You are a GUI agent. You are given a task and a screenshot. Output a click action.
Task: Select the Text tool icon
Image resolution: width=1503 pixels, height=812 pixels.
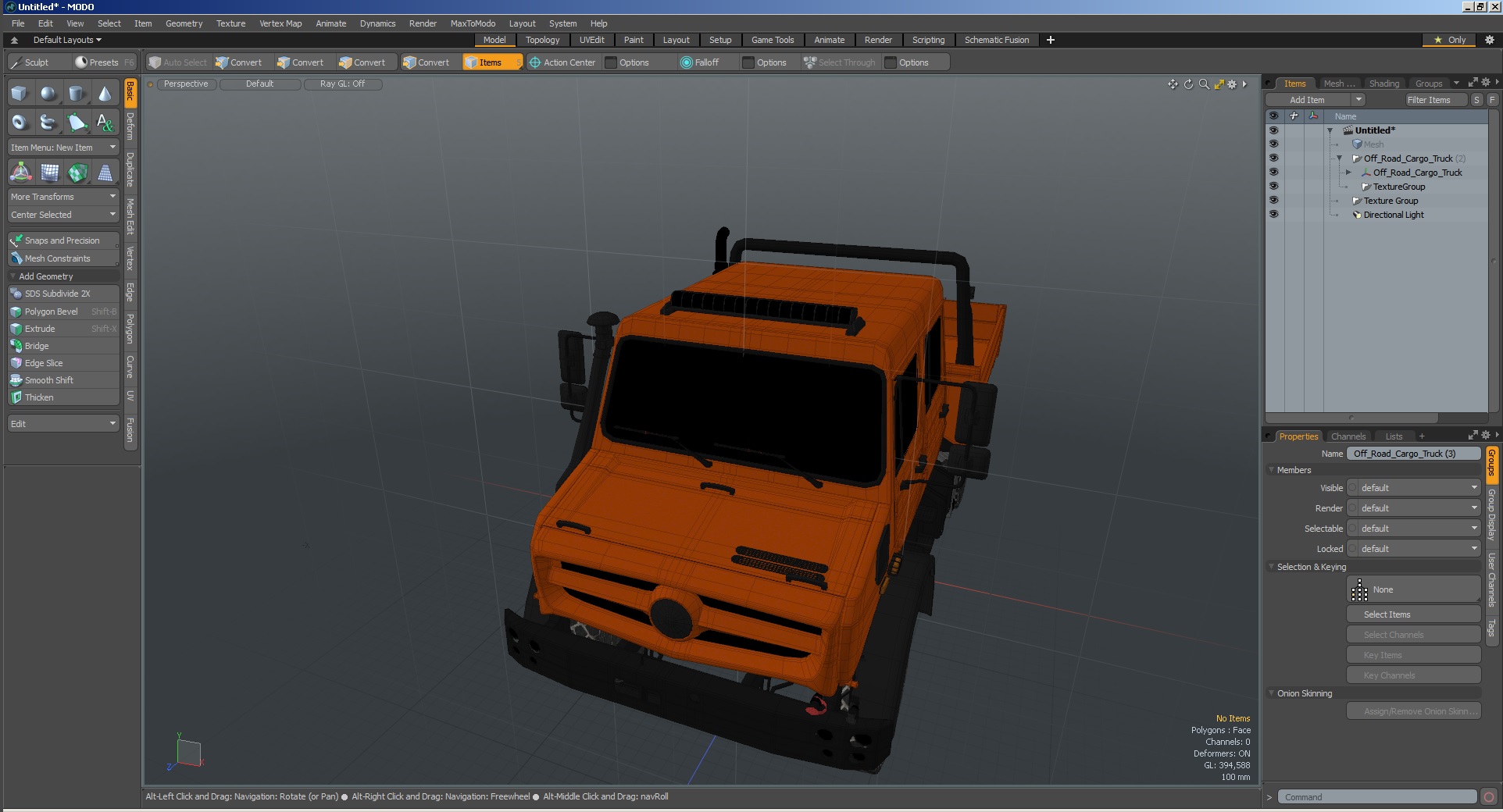tap(105, 122)
